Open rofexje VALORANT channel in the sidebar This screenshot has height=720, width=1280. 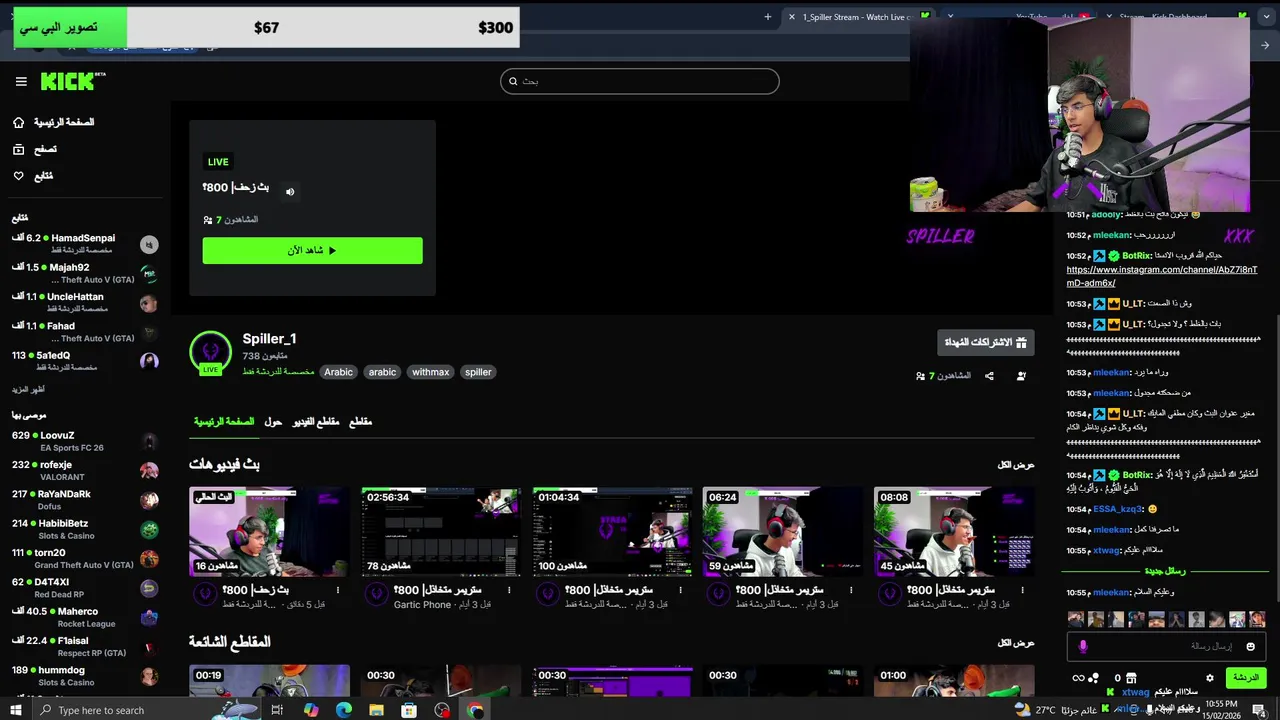[85, 470]
